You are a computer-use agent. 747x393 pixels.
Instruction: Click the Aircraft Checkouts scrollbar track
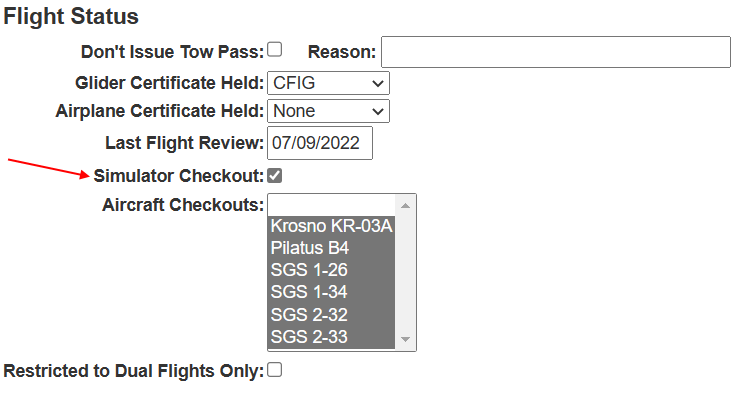(405, 272)
